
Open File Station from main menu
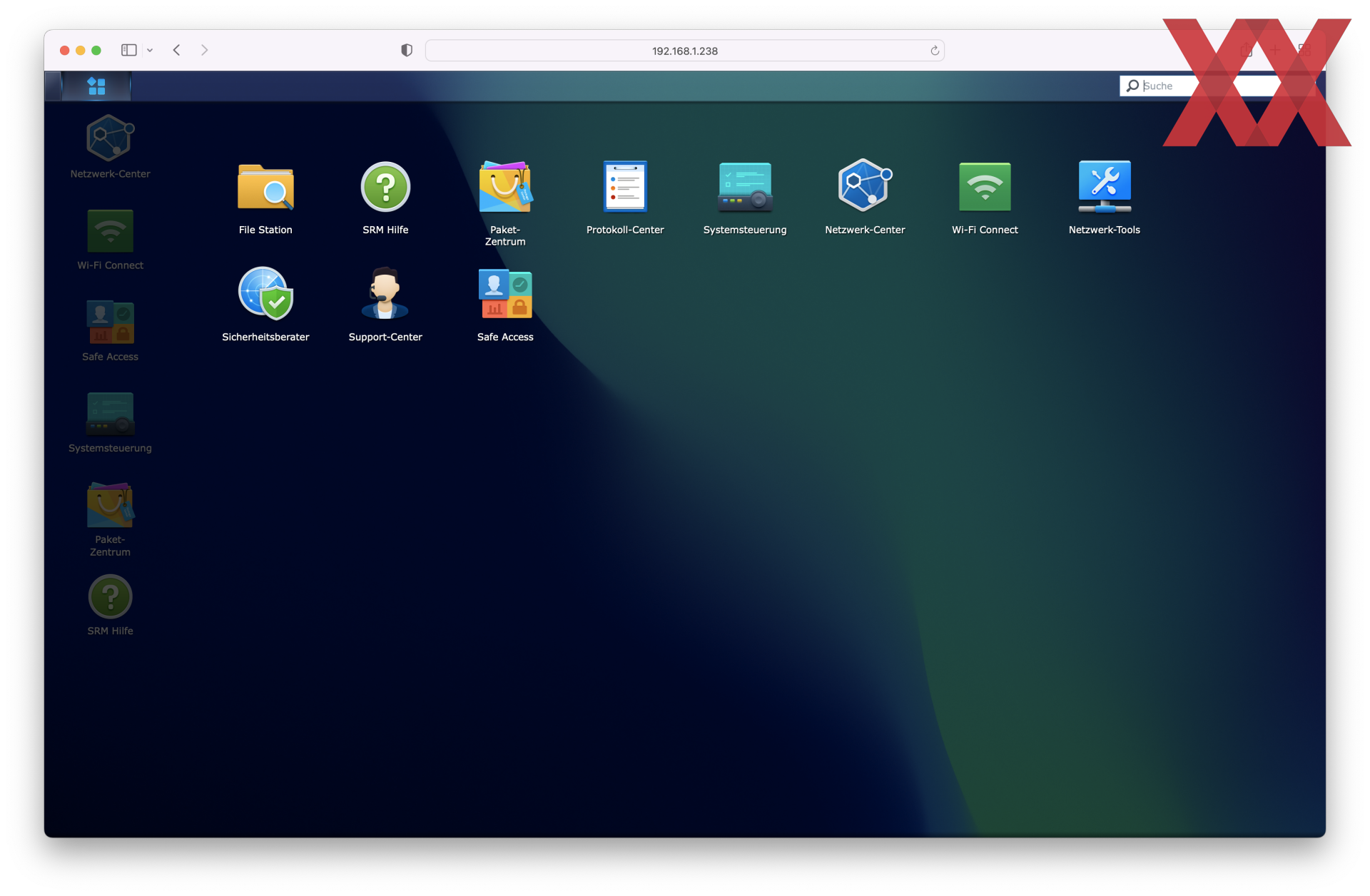click(265, 198)
